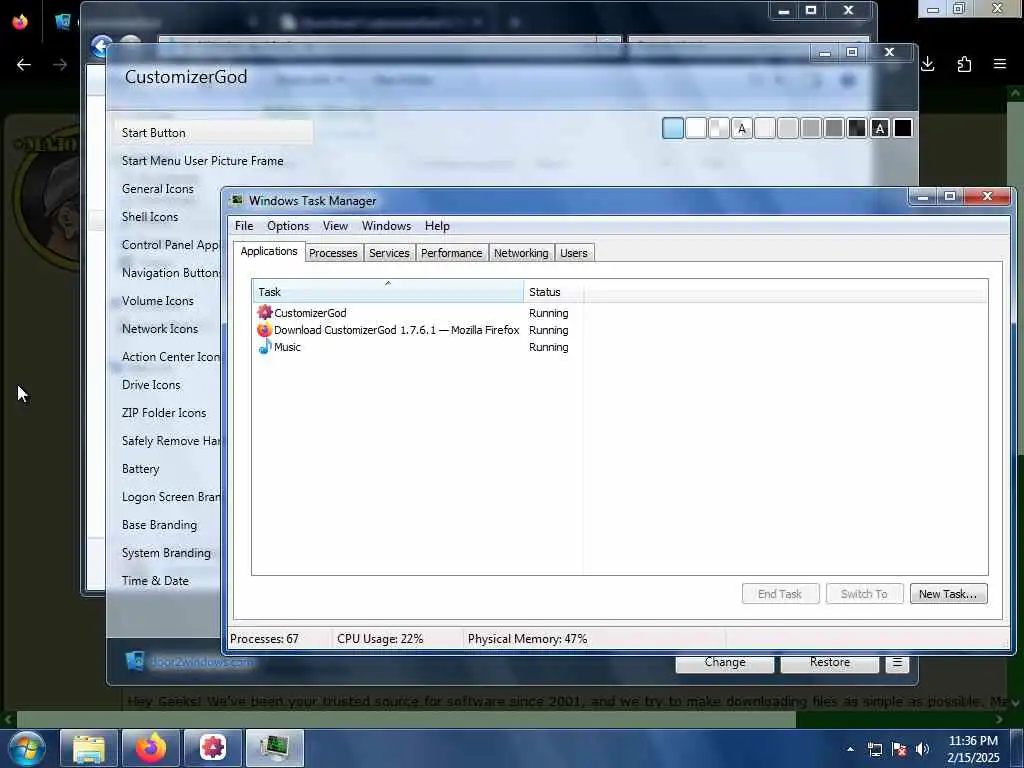Open the door2windows.com link
Viewport: 1024px width, 768px height.
click(x=202, y=662)
